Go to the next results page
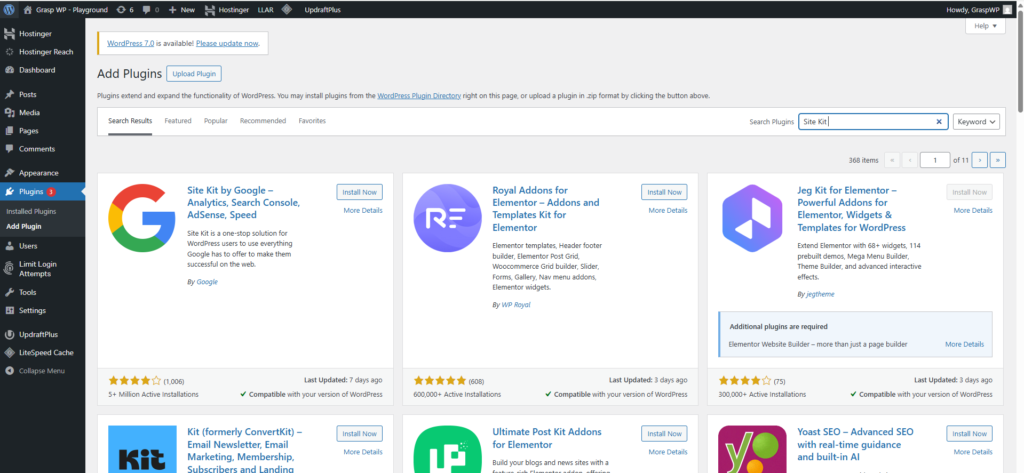This screenshot has width=1024, height=473. (x=979, y=160)
